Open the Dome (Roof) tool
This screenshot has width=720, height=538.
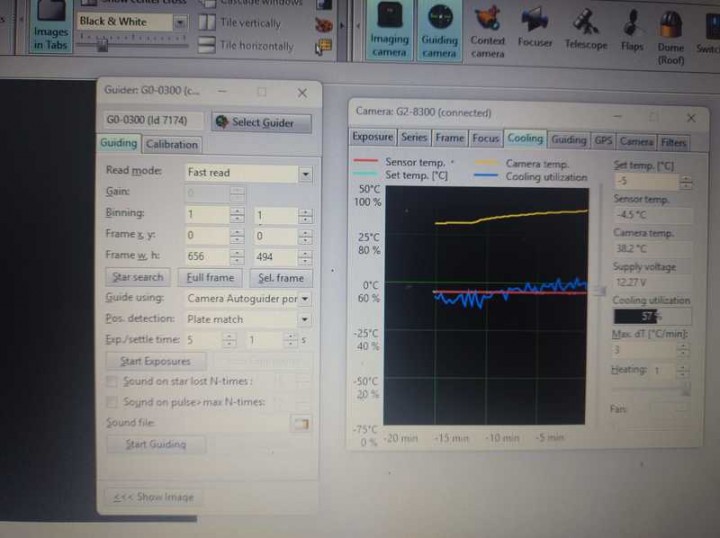tap(671, 38)
